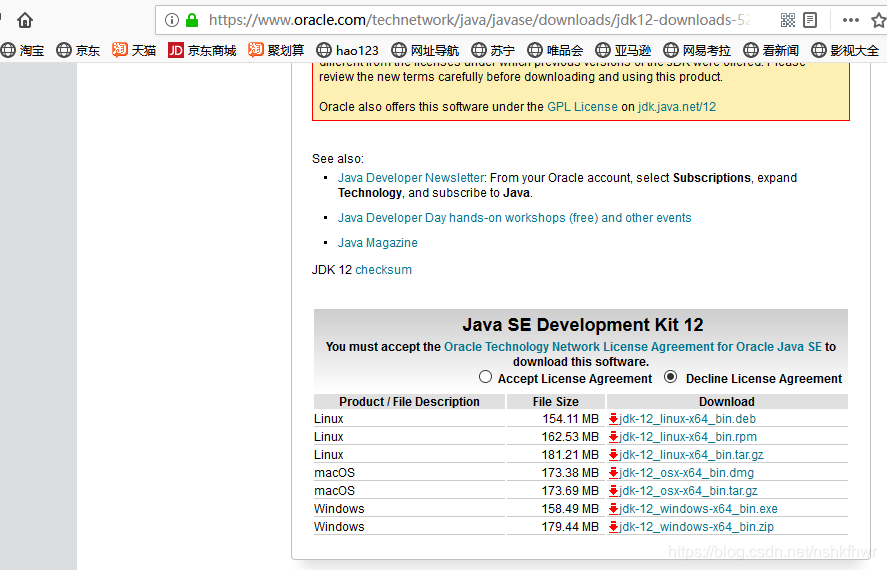The image size is (887, 570).
Task: Open the 影视大全 bookmark
Action: tap(845, 50)
